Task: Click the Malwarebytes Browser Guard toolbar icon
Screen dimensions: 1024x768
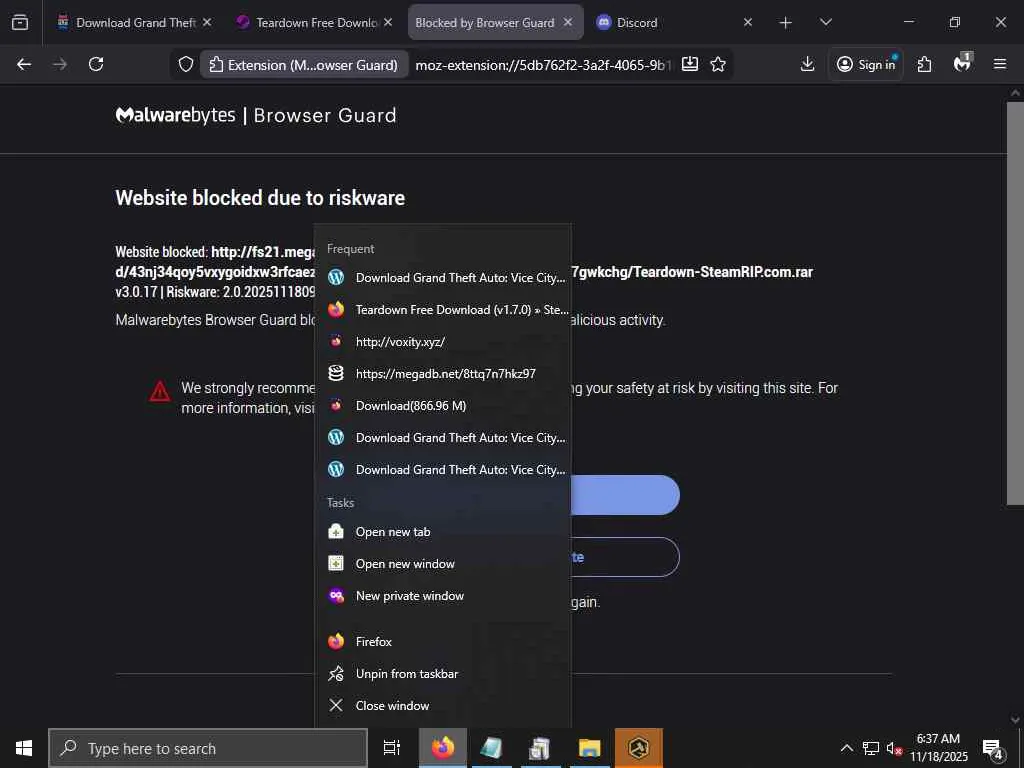Action: [x=962, y=63]
